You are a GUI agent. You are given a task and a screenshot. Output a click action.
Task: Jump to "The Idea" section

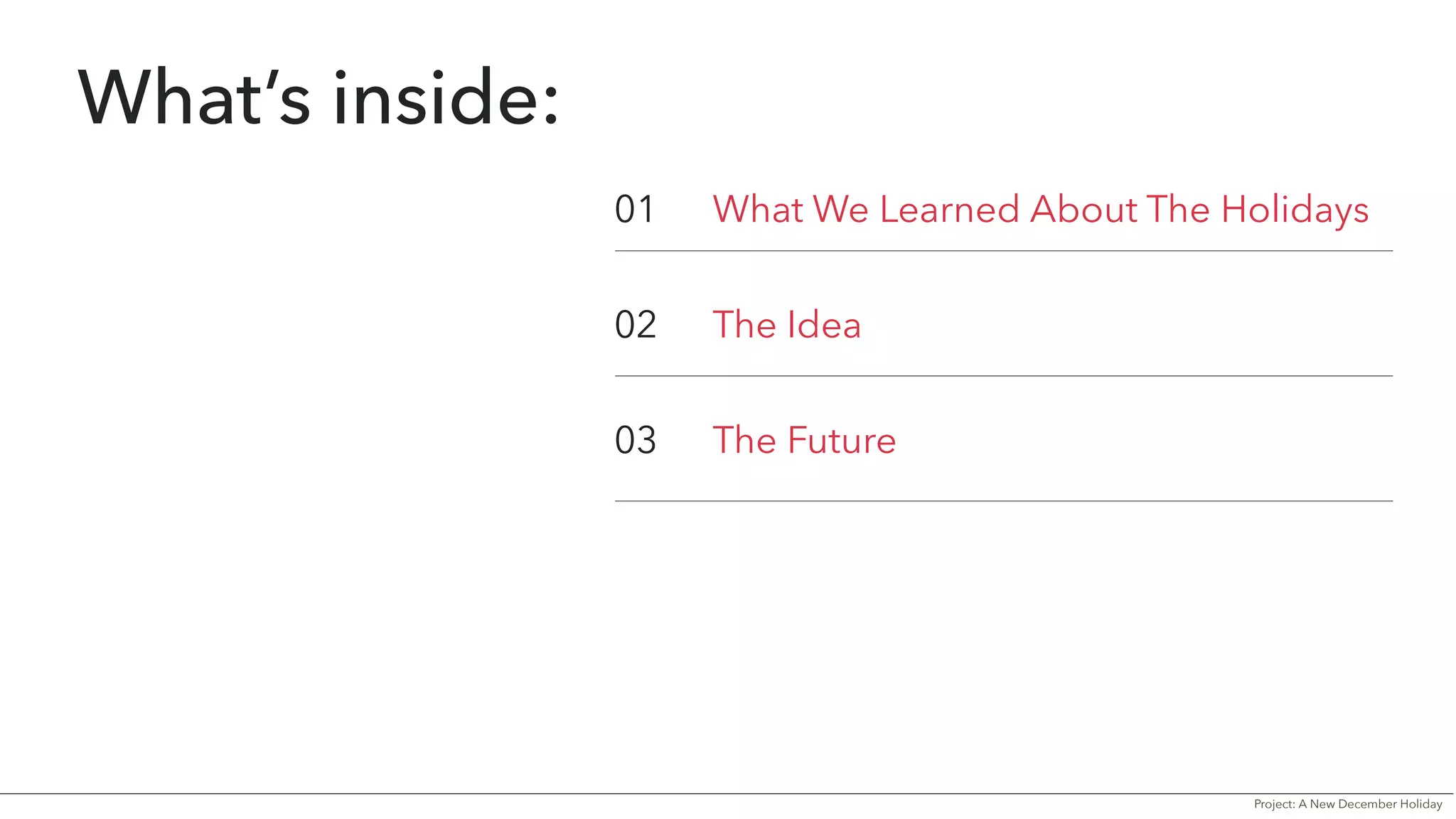[786, 325]
